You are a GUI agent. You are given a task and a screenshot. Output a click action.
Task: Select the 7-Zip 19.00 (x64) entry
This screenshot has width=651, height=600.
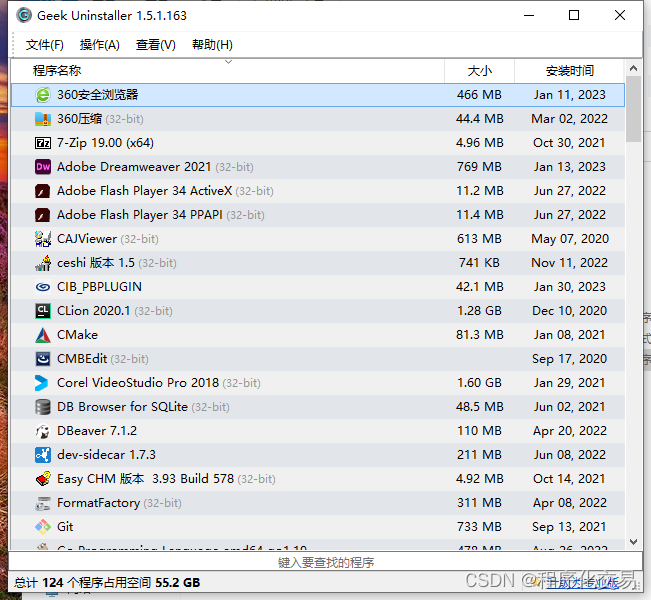[x=105, y=143]
